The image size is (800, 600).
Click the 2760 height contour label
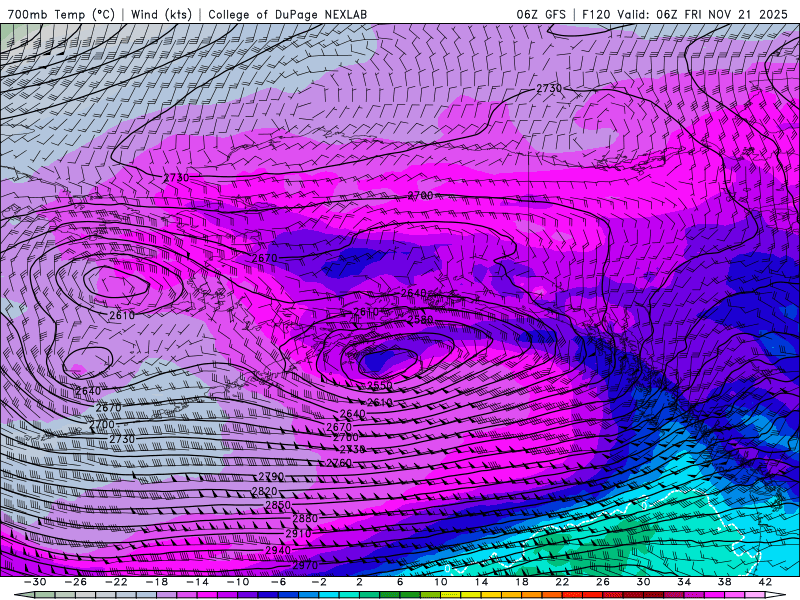coord(339,463)
